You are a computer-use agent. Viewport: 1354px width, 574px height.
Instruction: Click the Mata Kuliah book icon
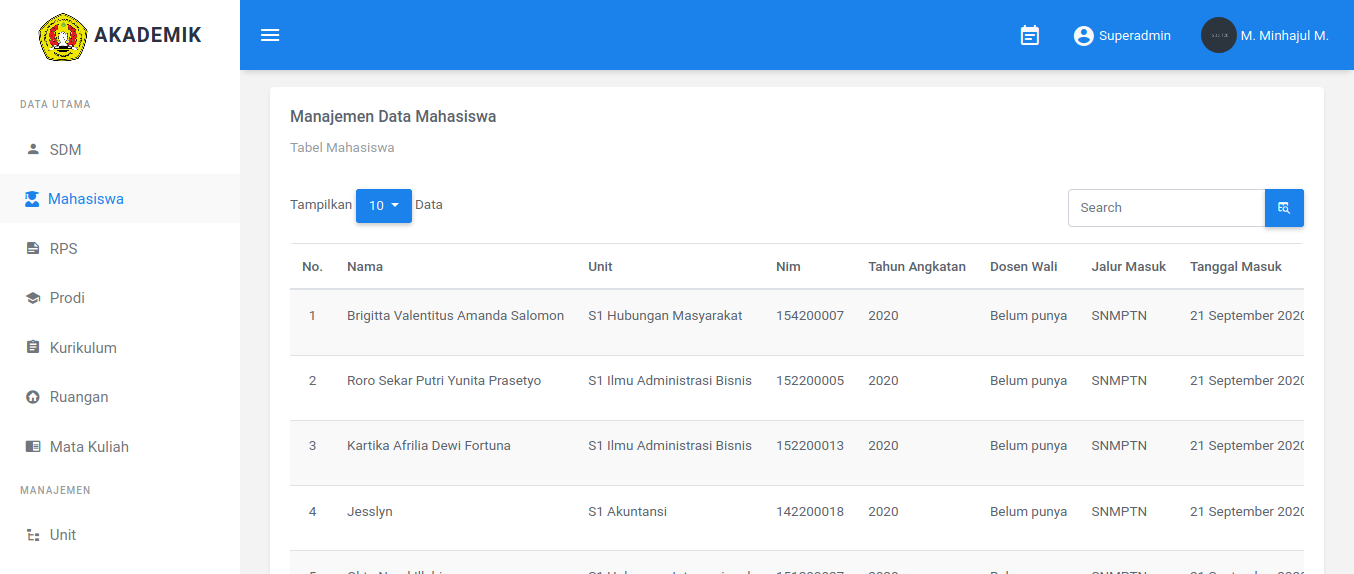[x=33, y=447]
